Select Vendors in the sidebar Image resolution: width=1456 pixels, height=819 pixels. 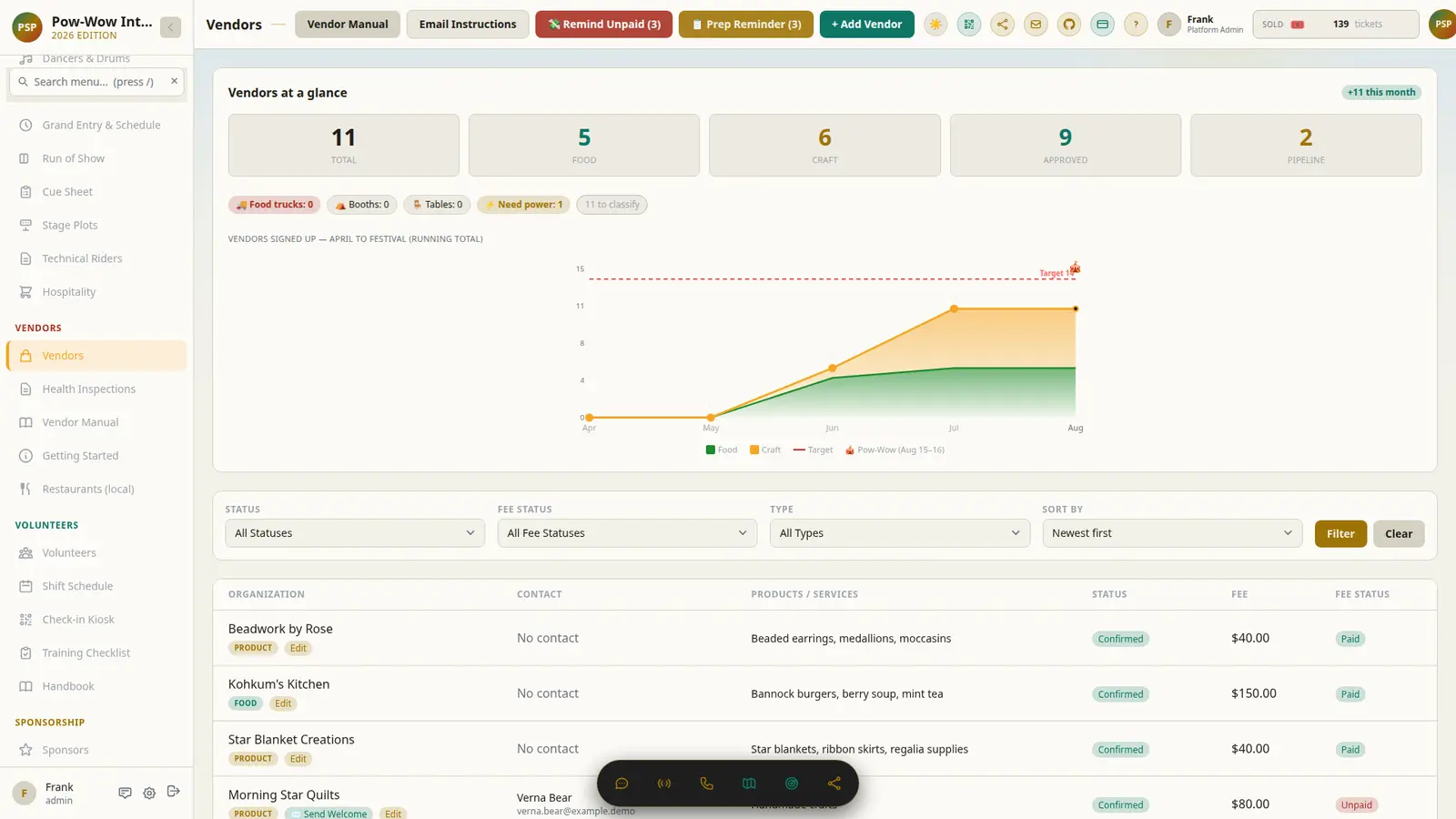coord(96,356)
